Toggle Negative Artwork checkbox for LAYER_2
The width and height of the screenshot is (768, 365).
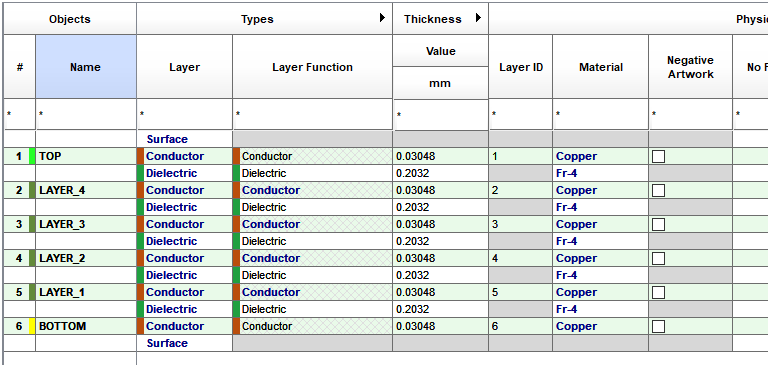[x=658, y=258]
